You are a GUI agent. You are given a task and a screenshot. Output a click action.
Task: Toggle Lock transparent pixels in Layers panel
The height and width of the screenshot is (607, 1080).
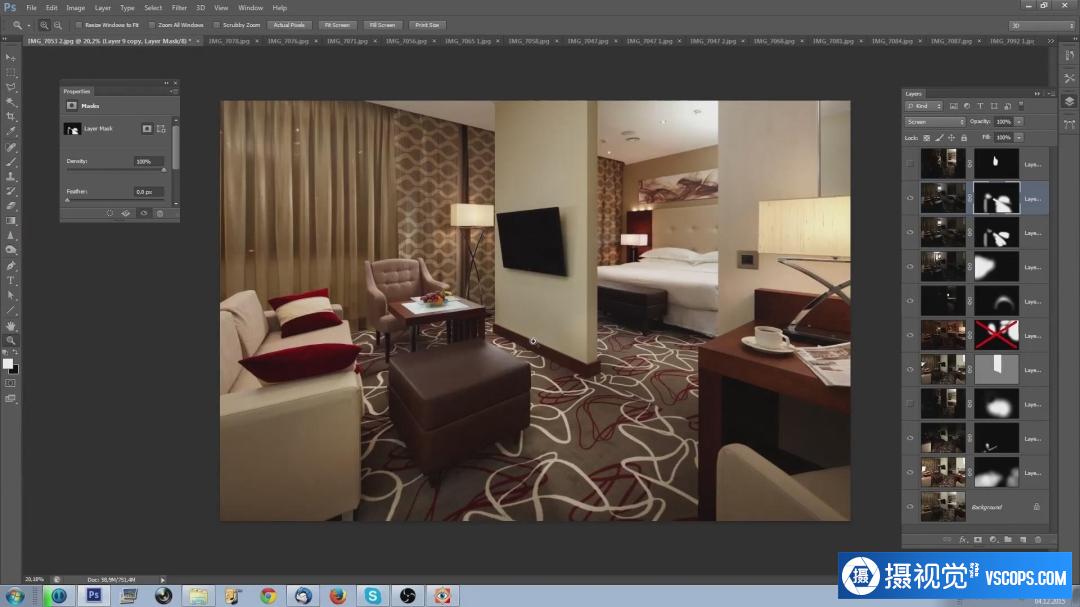(x=926, y=138)
